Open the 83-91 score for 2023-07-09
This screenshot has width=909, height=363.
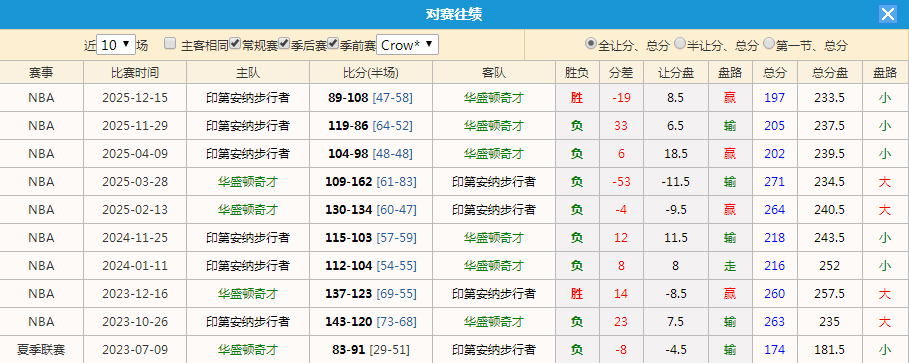click(348, 350)
